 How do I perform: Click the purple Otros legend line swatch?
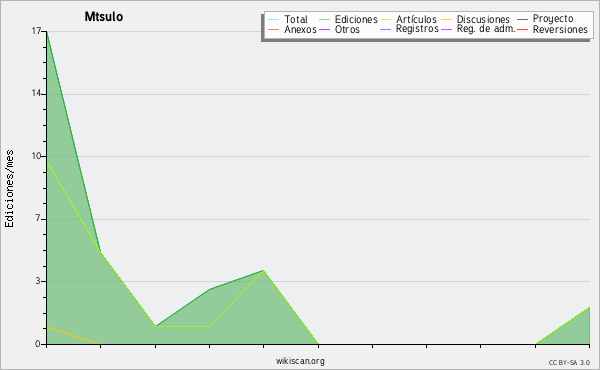pos(324,29)
